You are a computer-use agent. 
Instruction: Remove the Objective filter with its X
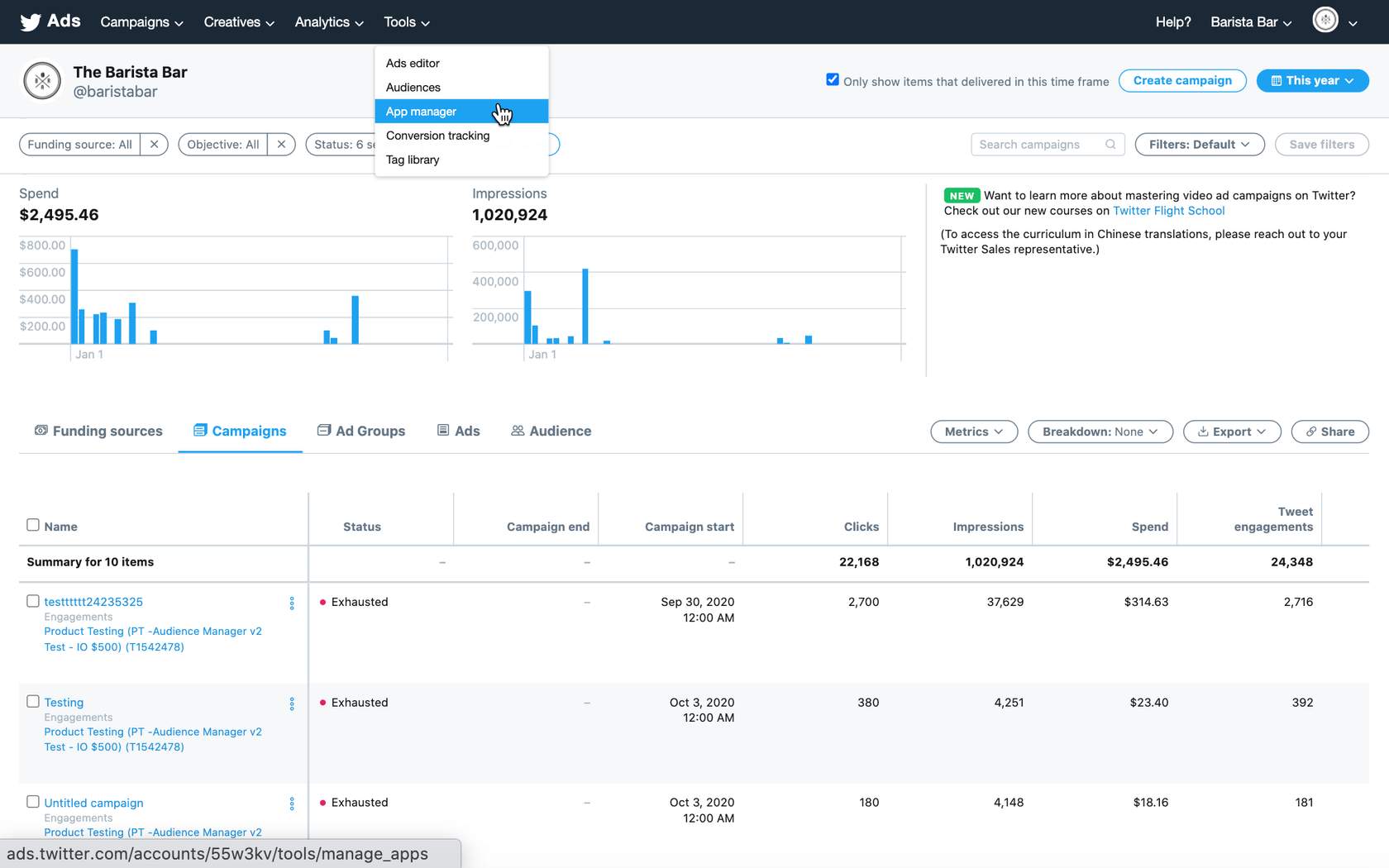(281, 145)
